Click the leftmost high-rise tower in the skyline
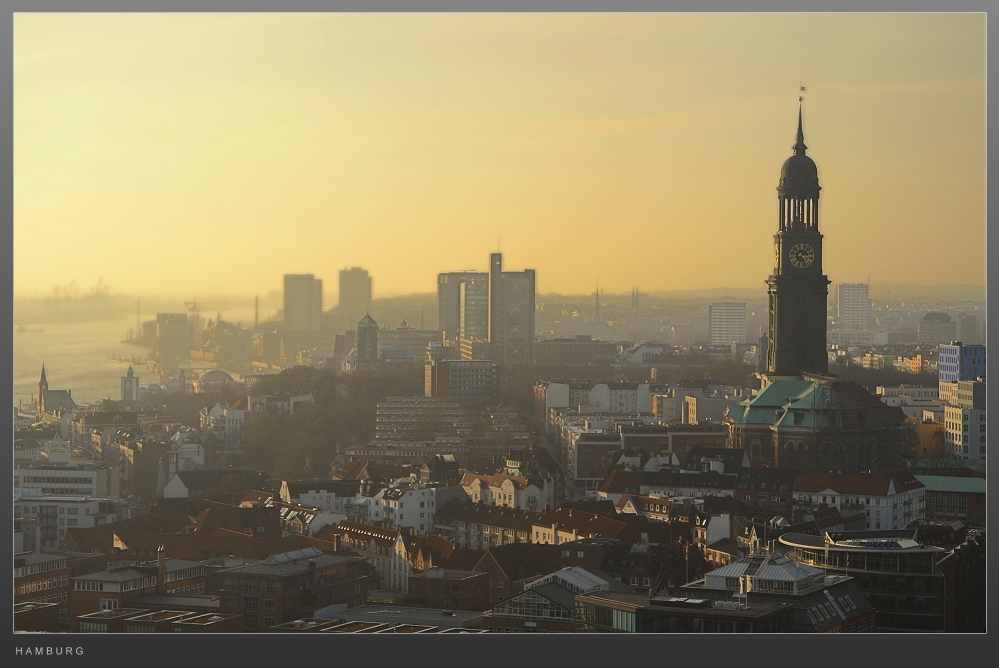999x668 pixels. point(301,300)
